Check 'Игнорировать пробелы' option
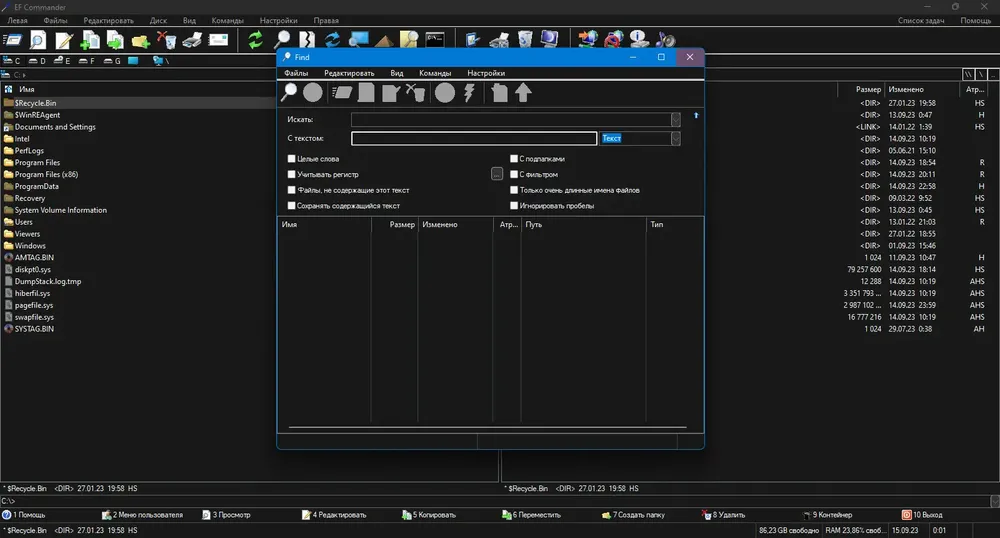Image resolution: width=1000 pixels, height=538 pixels. click(513, 205)
